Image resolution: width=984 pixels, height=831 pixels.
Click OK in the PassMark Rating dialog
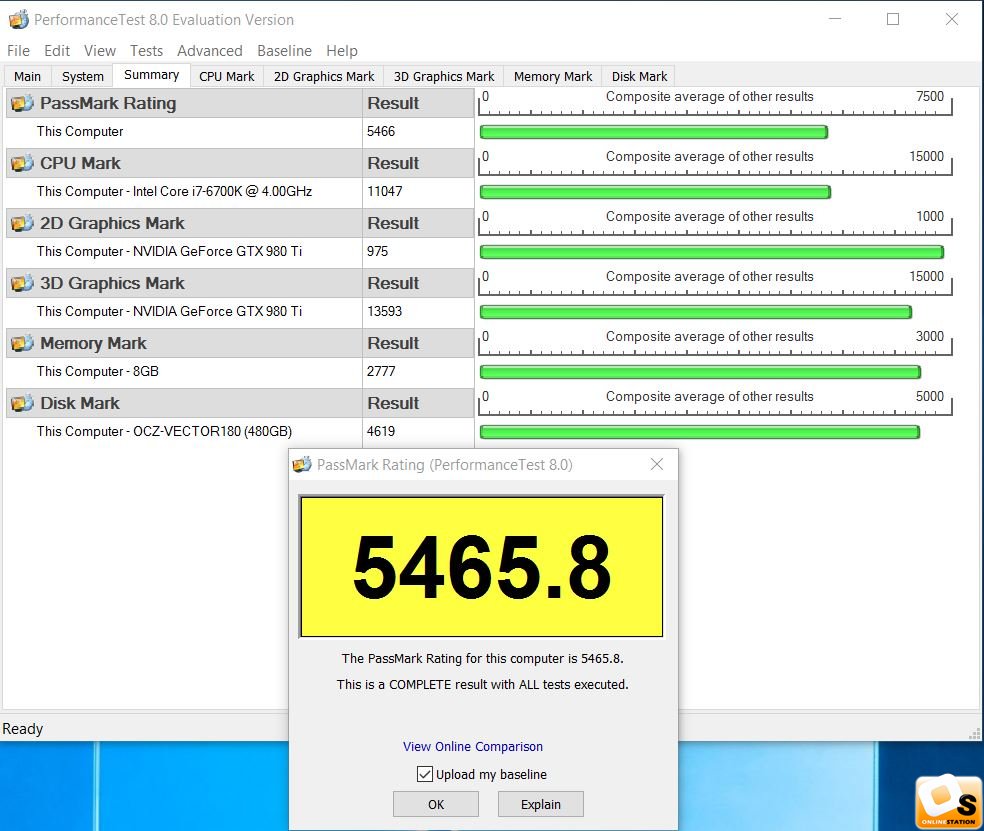click(436, 804)
